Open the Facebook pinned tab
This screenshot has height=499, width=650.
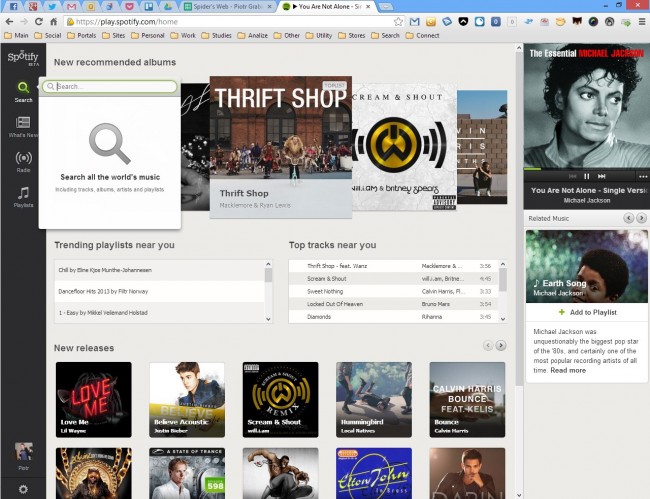pos(13,6)
